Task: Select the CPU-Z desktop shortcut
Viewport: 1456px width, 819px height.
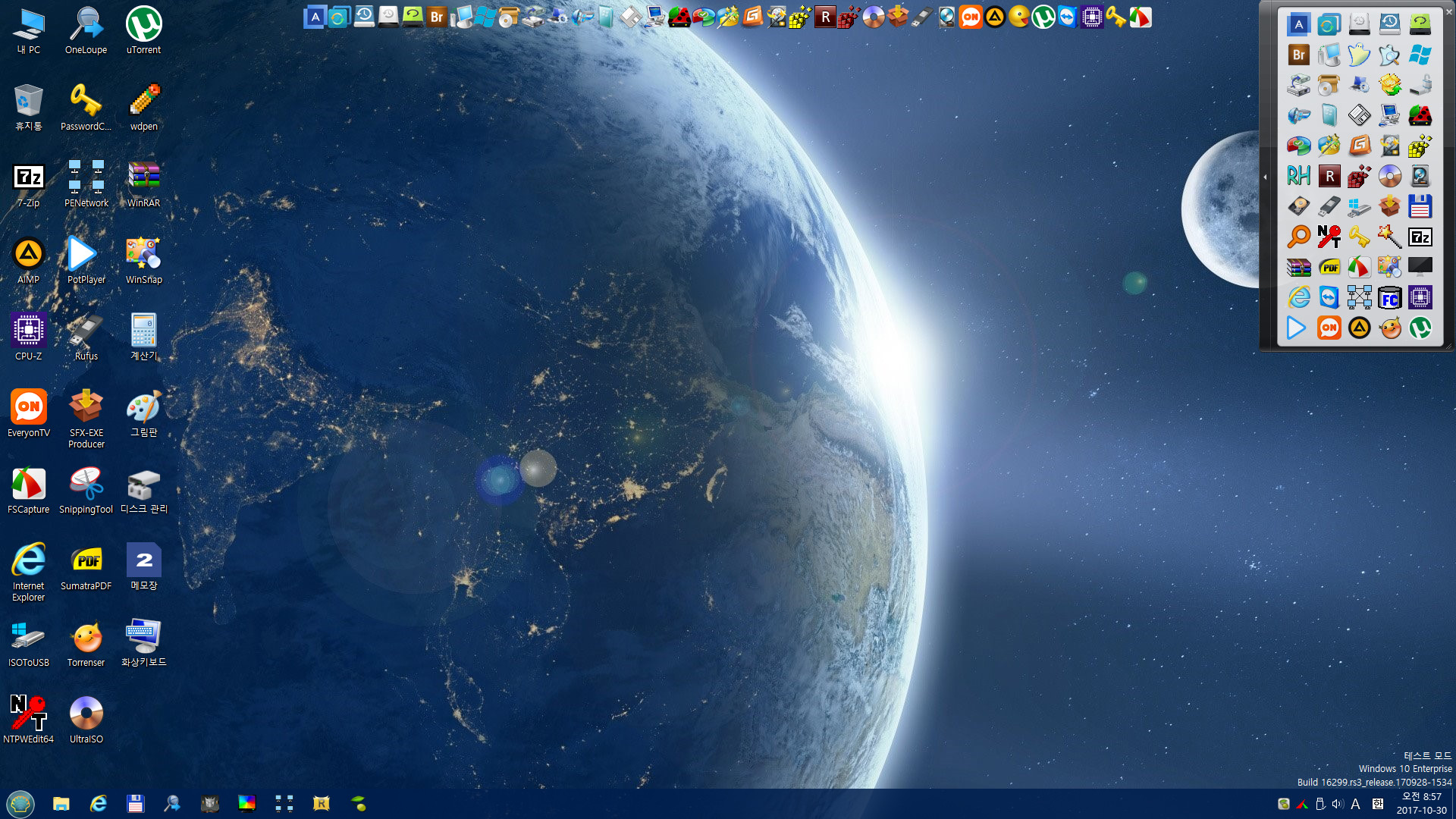Action: (x=29, y=337)
